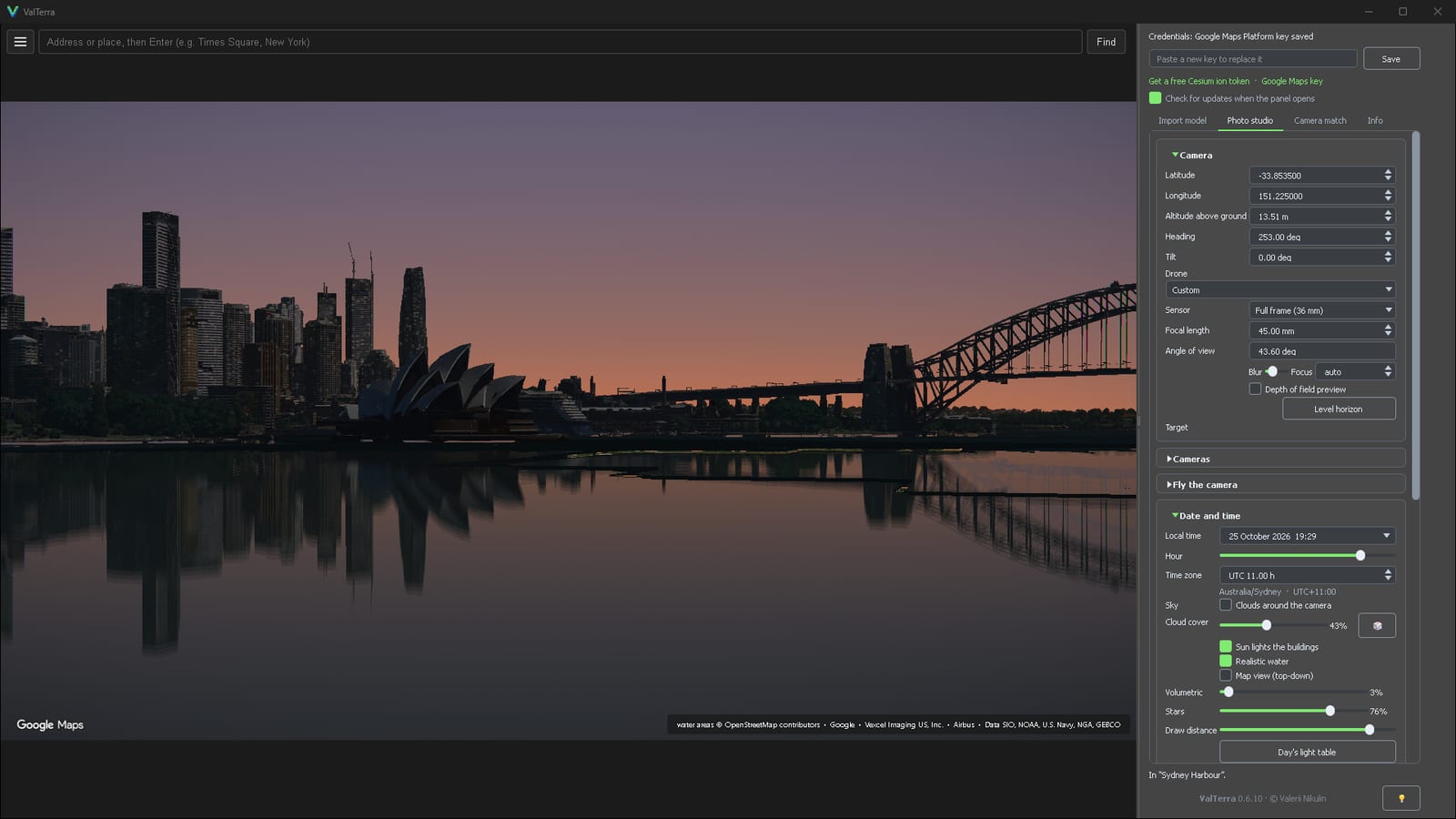Screen dimensions: 1456x819
Task: Click the Latitude value field
Action: tap(1322, 175)
